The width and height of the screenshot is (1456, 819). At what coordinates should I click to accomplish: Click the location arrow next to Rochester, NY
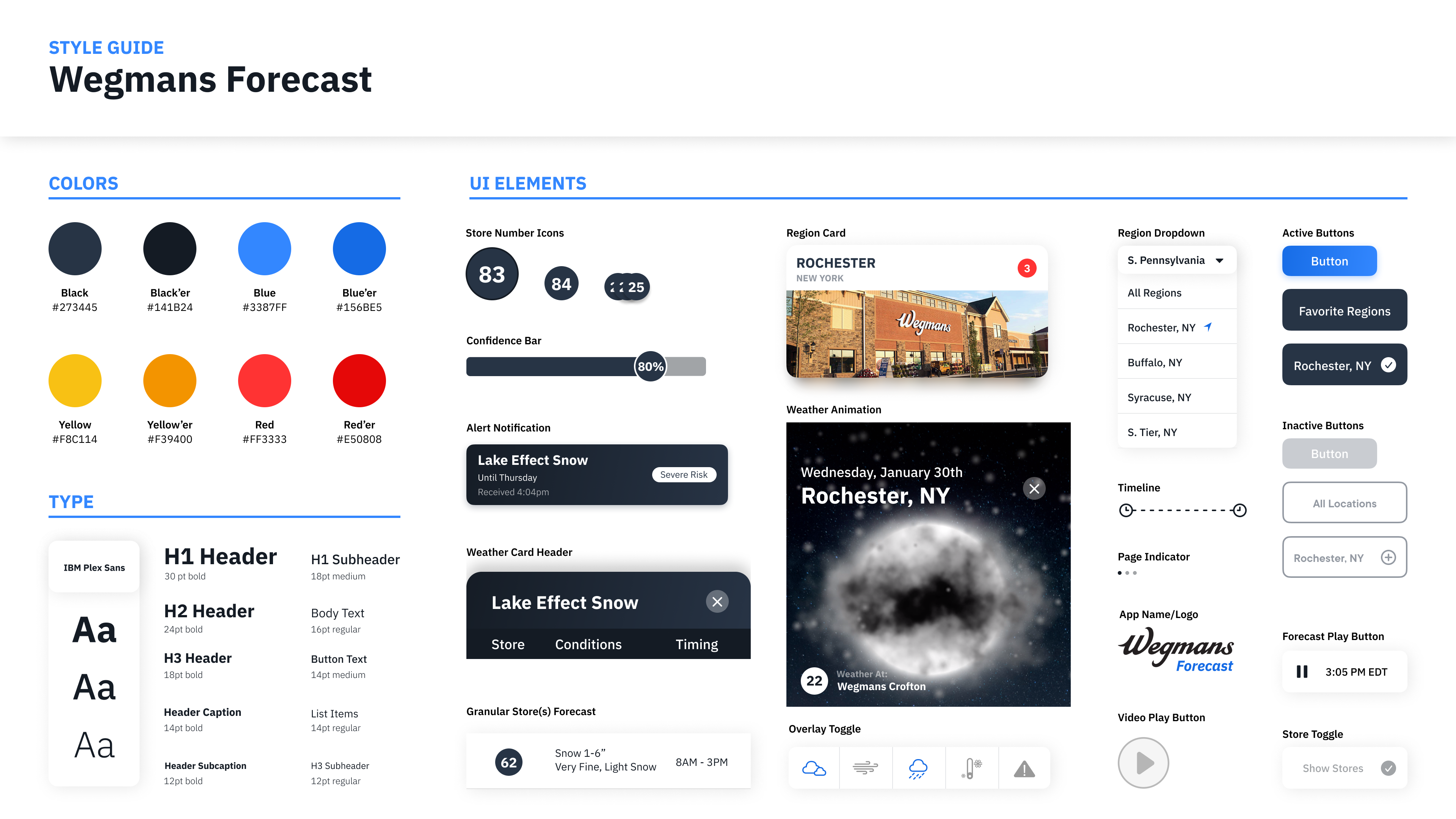tap(1208, 327)
